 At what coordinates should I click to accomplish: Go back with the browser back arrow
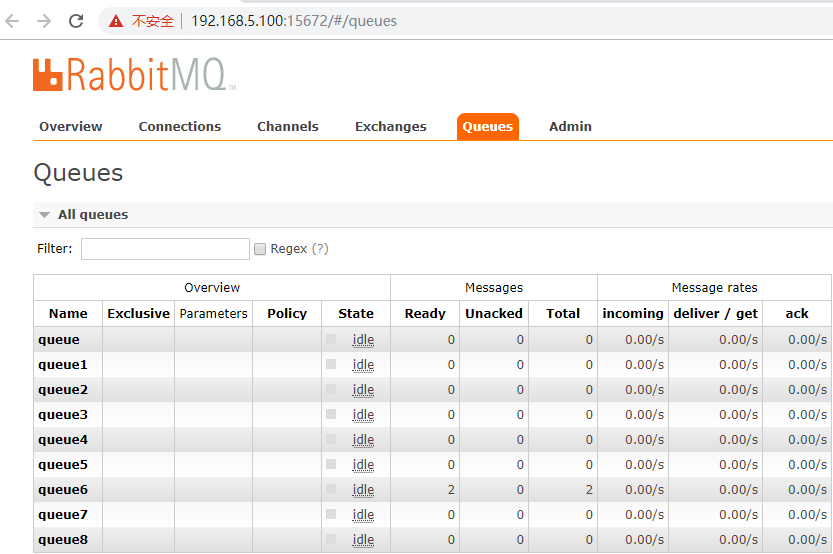pyautogui.click(x=12, y=21)
